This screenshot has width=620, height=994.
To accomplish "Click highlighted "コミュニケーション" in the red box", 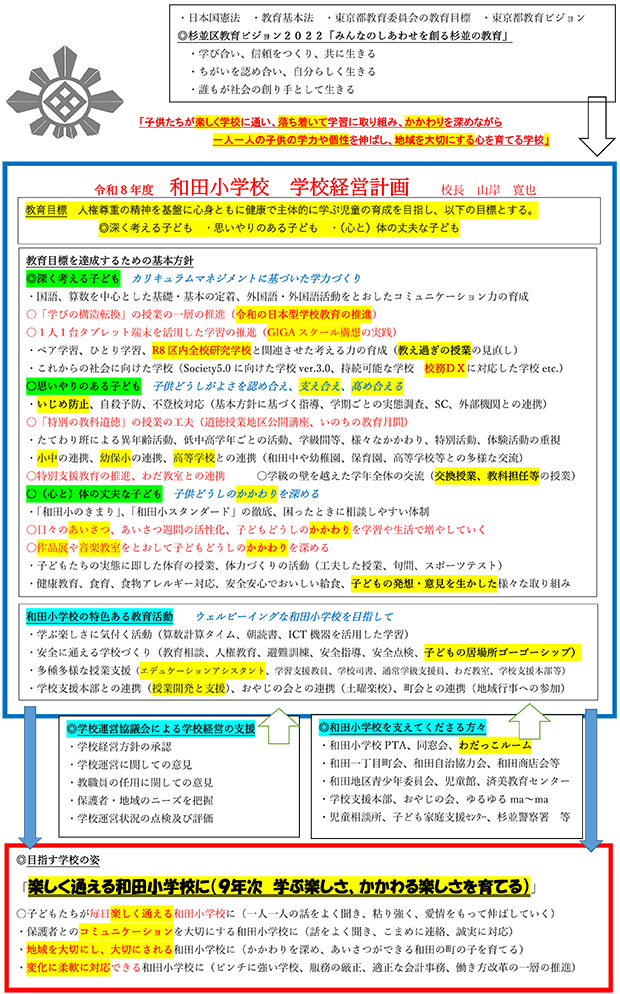I will coord(126,932).
